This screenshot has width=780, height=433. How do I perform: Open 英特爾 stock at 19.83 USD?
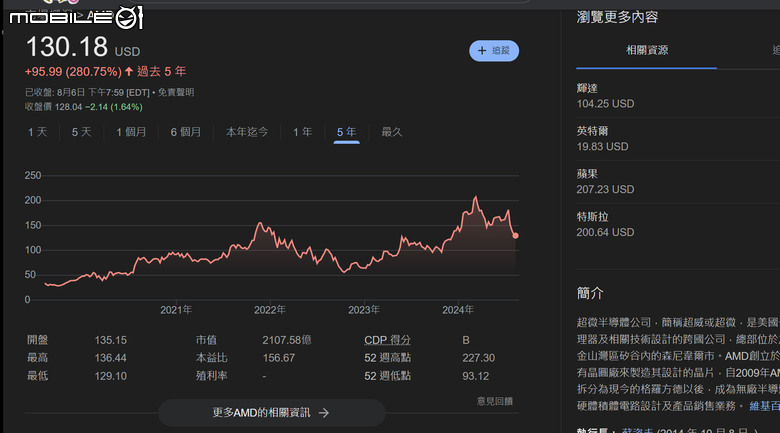pyautogui.click(x=678, y=139)
